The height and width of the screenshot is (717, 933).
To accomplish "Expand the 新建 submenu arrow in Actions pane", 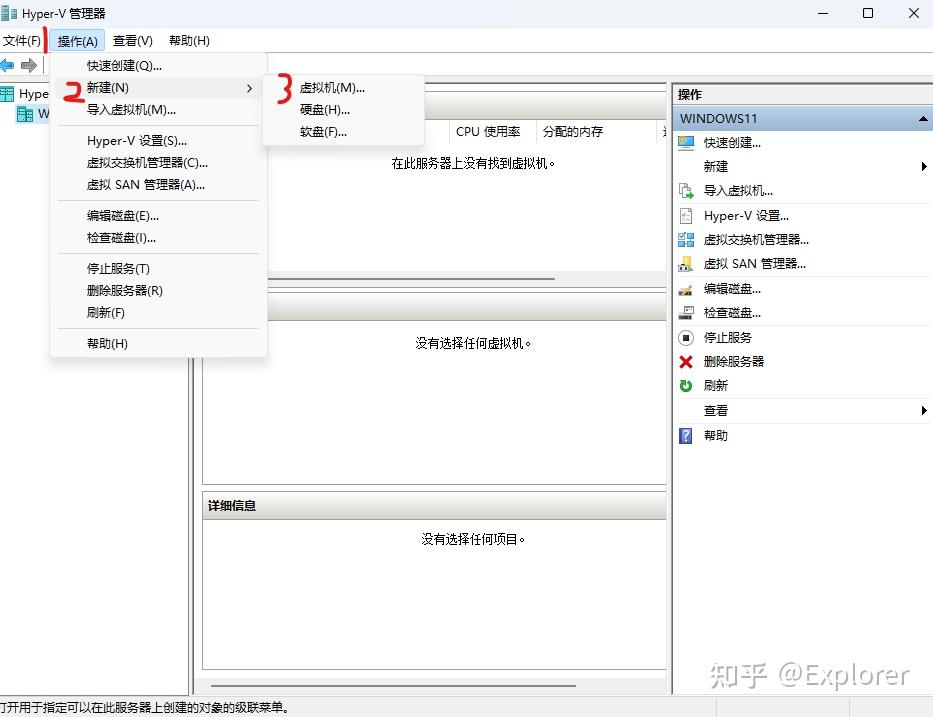I will pos(923,167).
